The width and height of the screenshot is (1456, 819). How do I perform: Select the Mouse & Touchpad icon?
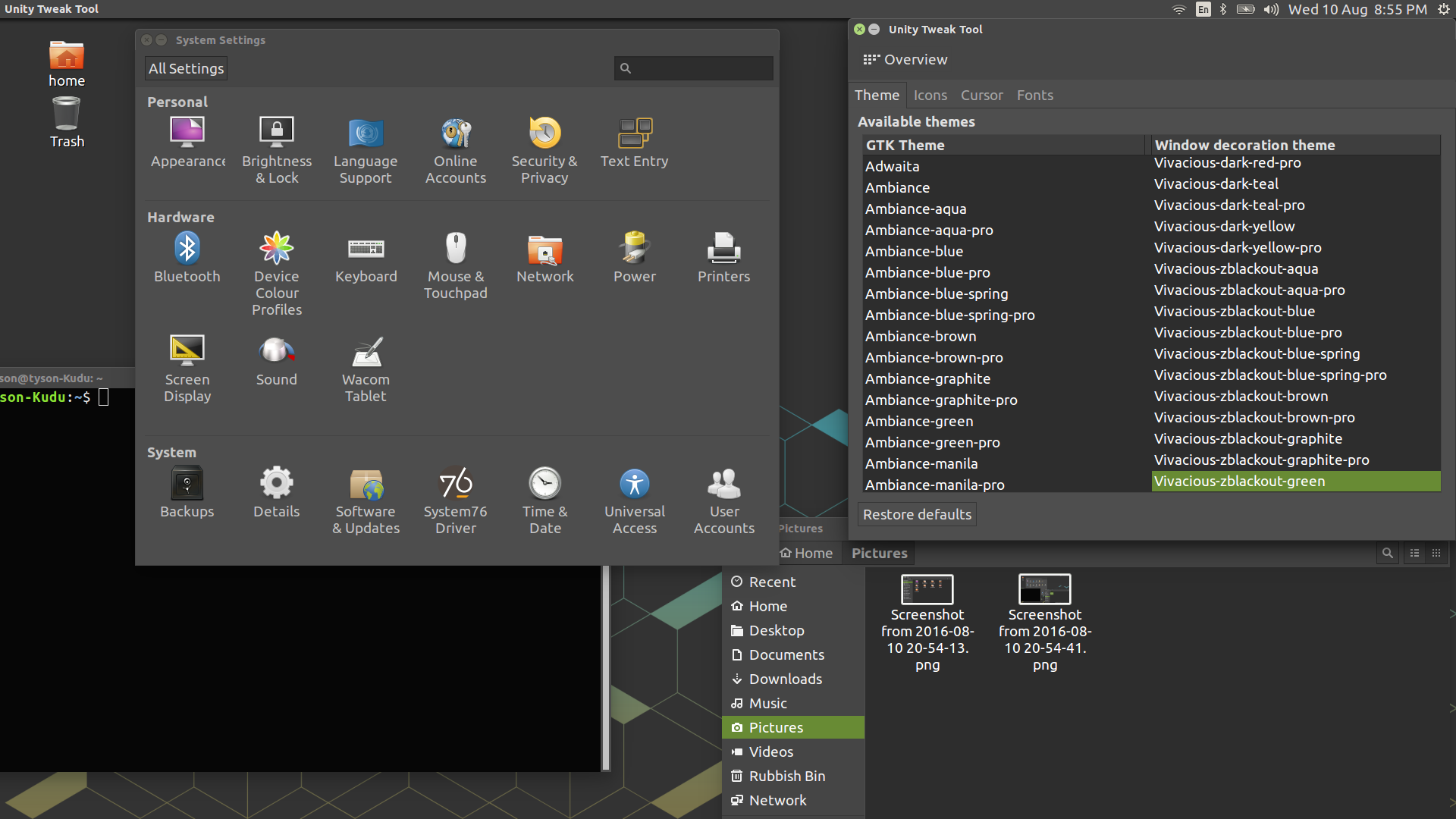[x=456, y=258]
